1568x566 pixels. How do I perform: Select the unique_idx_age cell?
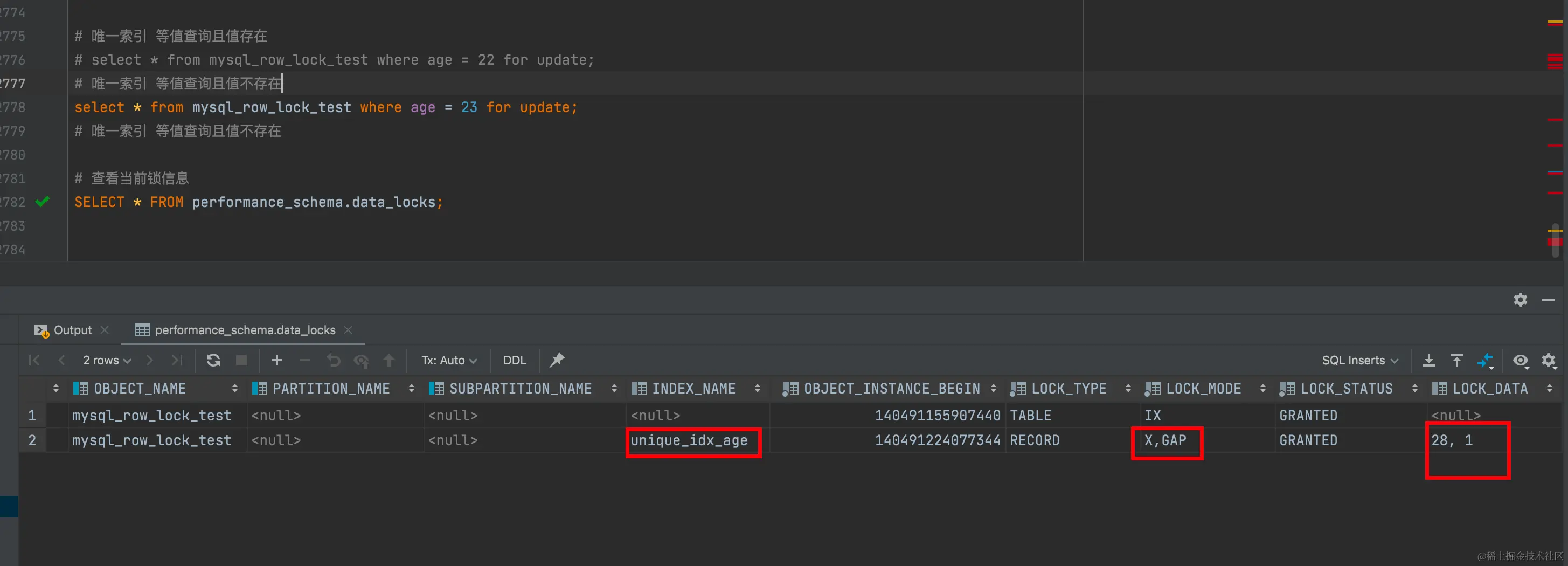tap(689, 440)
